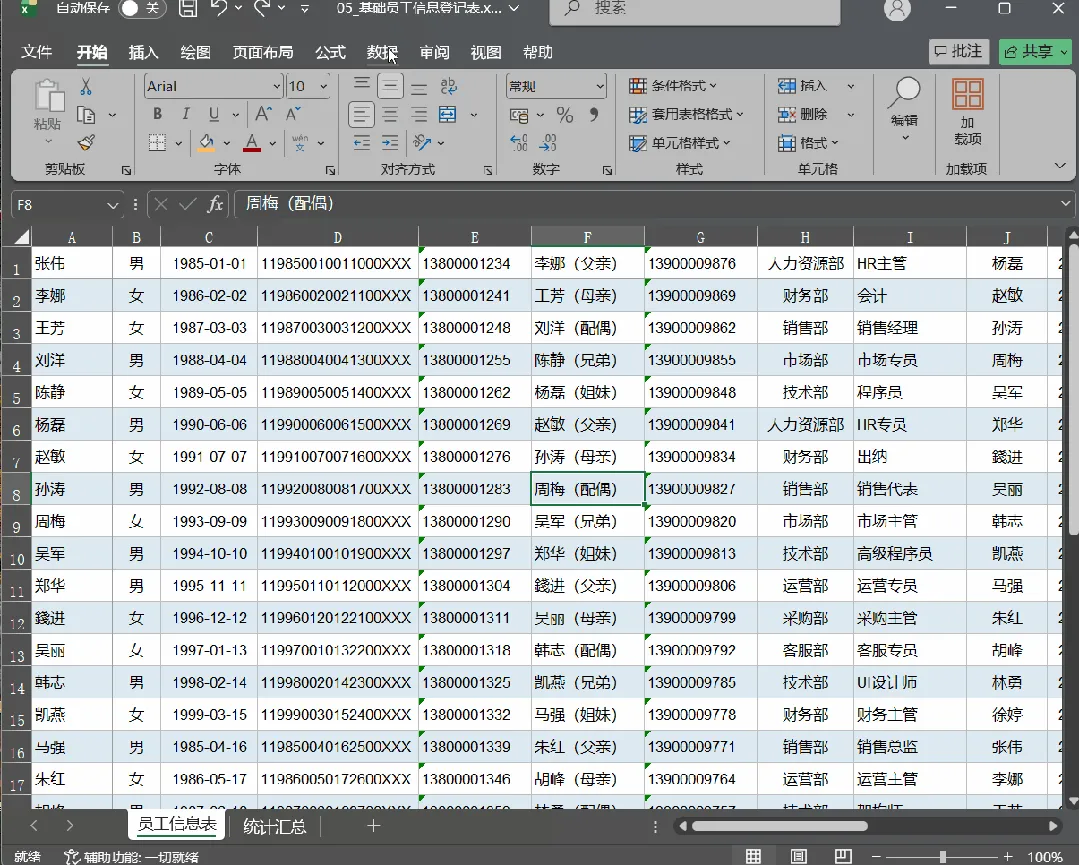Open the Arial font name dropdown
1079x865 pixels.
[276, 87]
